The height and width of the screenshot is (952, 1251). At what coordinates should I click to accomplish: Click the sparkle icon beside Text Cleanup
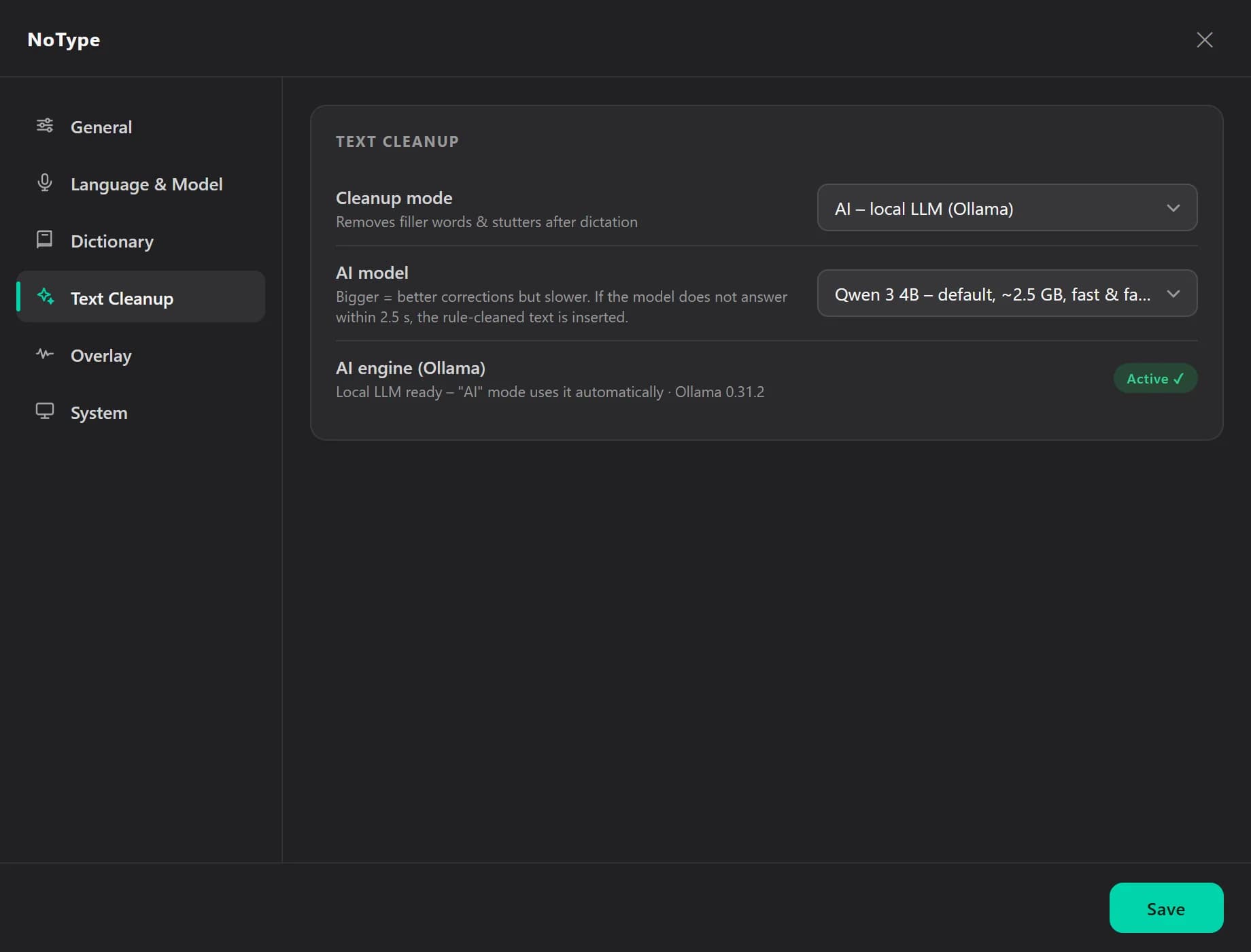click(46, 296)
